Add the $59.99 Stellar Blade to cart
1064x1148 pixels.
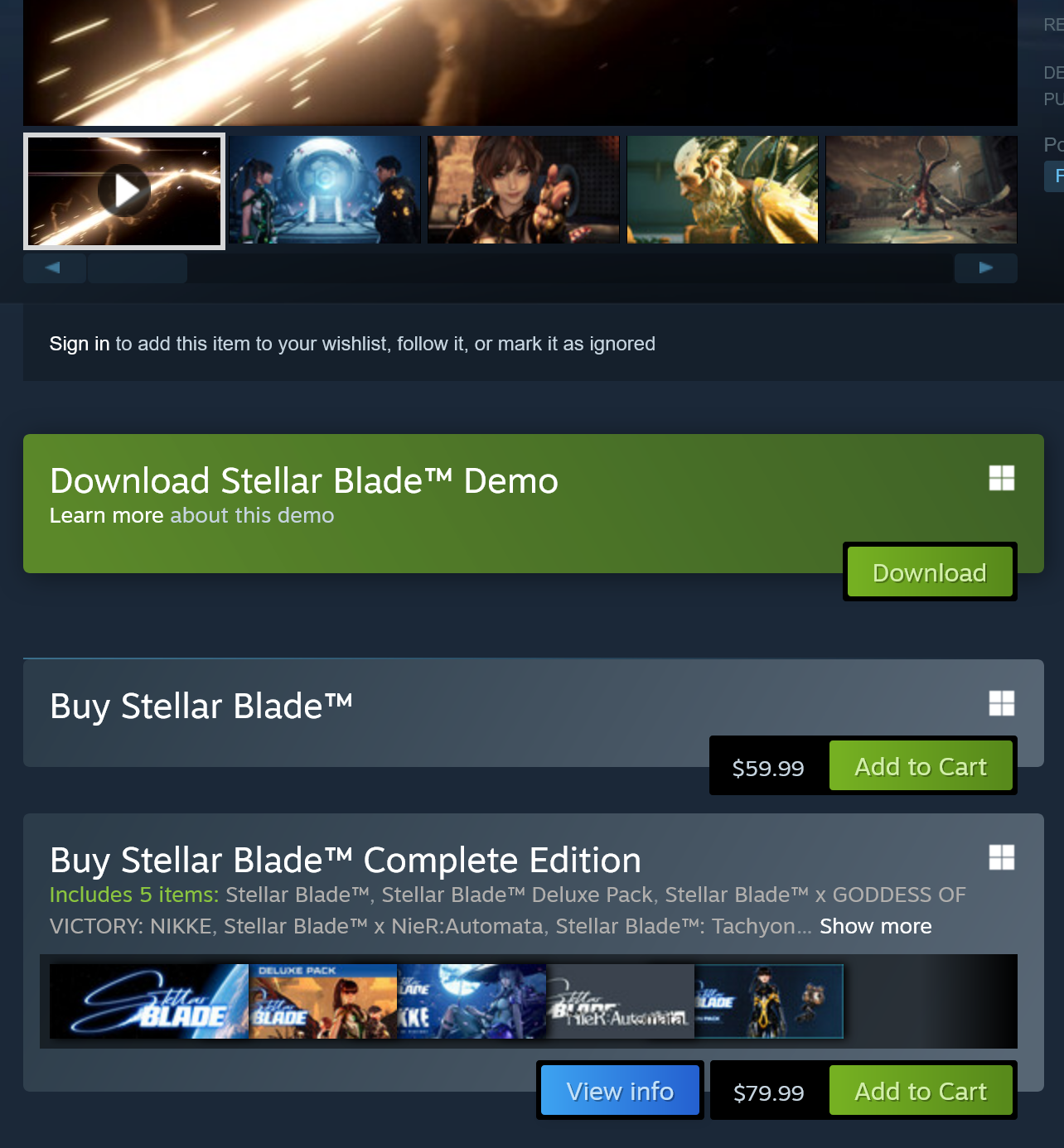[x=921, y=766]
